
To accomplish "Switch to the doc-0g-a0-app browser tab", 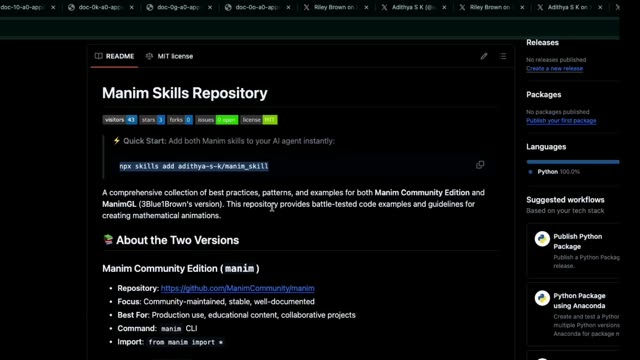I will [x=179, y=7].
